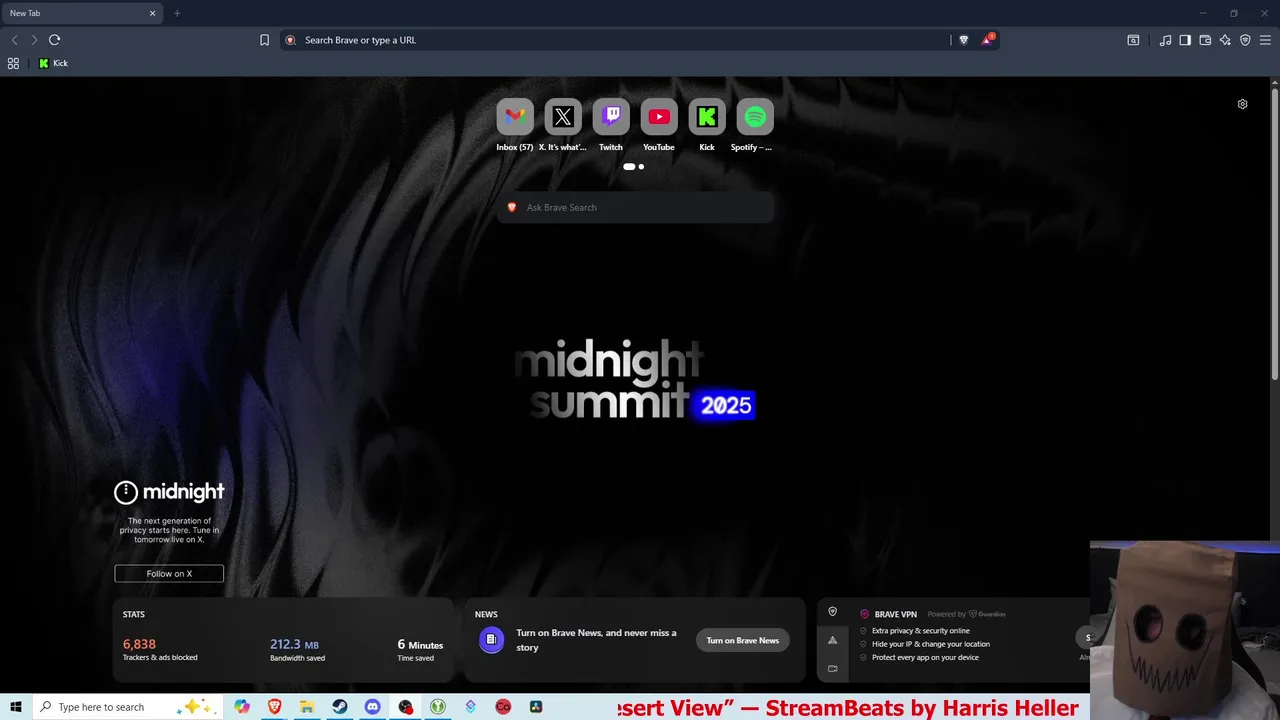Open OBS Studio from the taskbar
Image resolution: width=1280 pixels, height=720 pixels.
405,707
